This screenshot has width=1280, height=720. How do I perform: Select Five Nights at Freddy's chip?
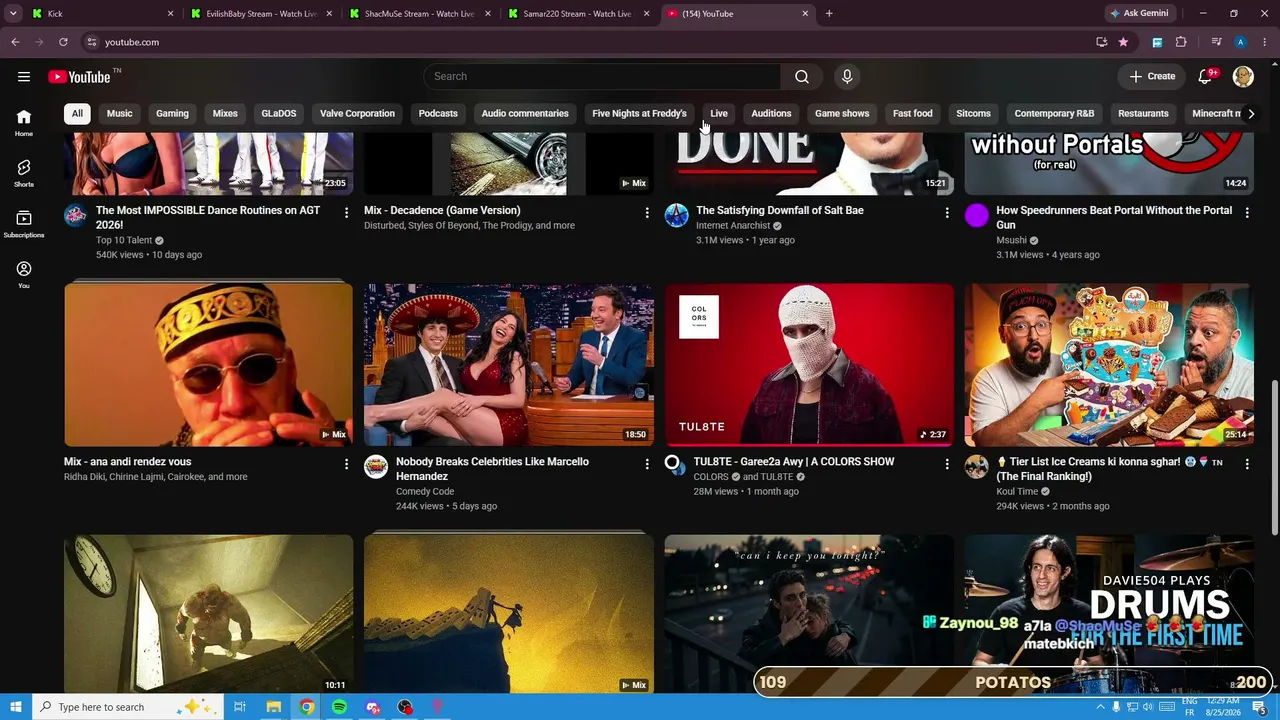tap(640, 113)
